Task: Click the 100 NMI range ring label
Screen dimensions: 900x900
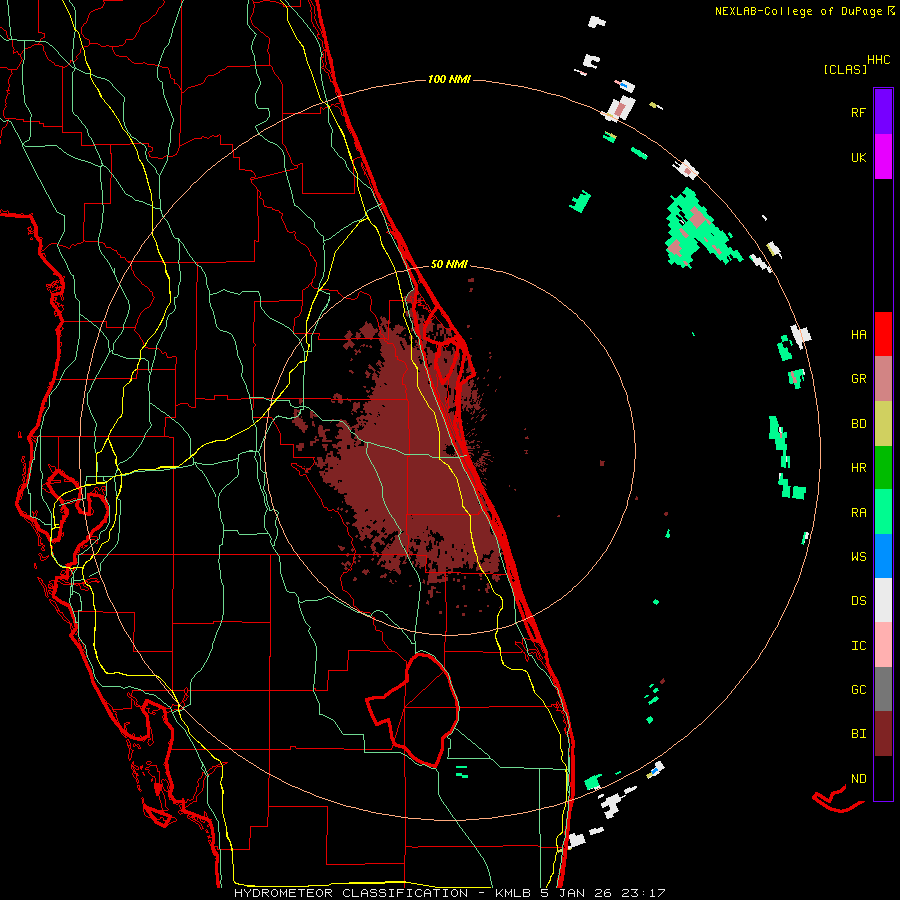Action: coord(449,79)
